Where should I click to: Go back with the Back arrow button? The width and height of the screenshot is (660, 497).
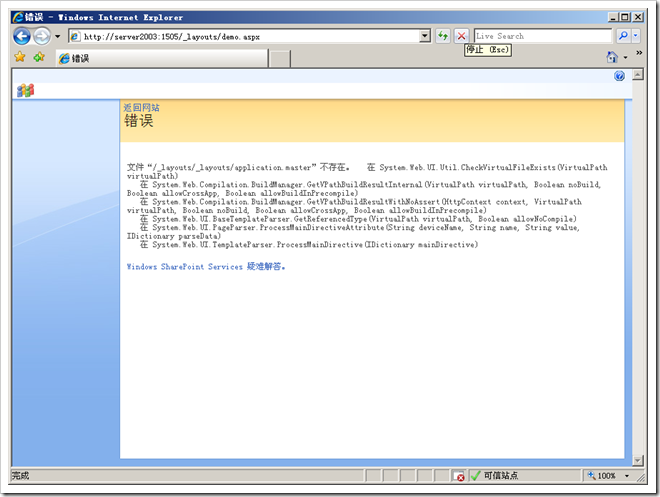(22, 36)
